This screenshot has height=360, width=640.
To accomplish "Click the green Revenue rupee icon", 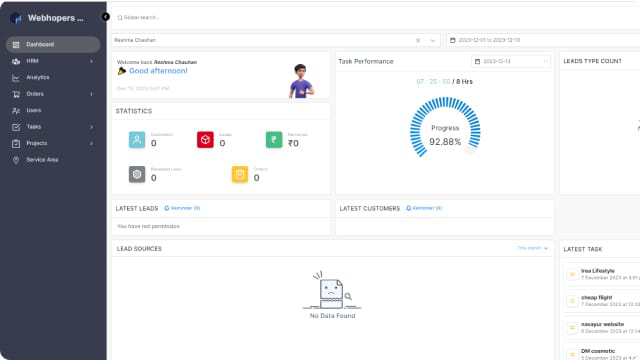I will pos(274,140).
